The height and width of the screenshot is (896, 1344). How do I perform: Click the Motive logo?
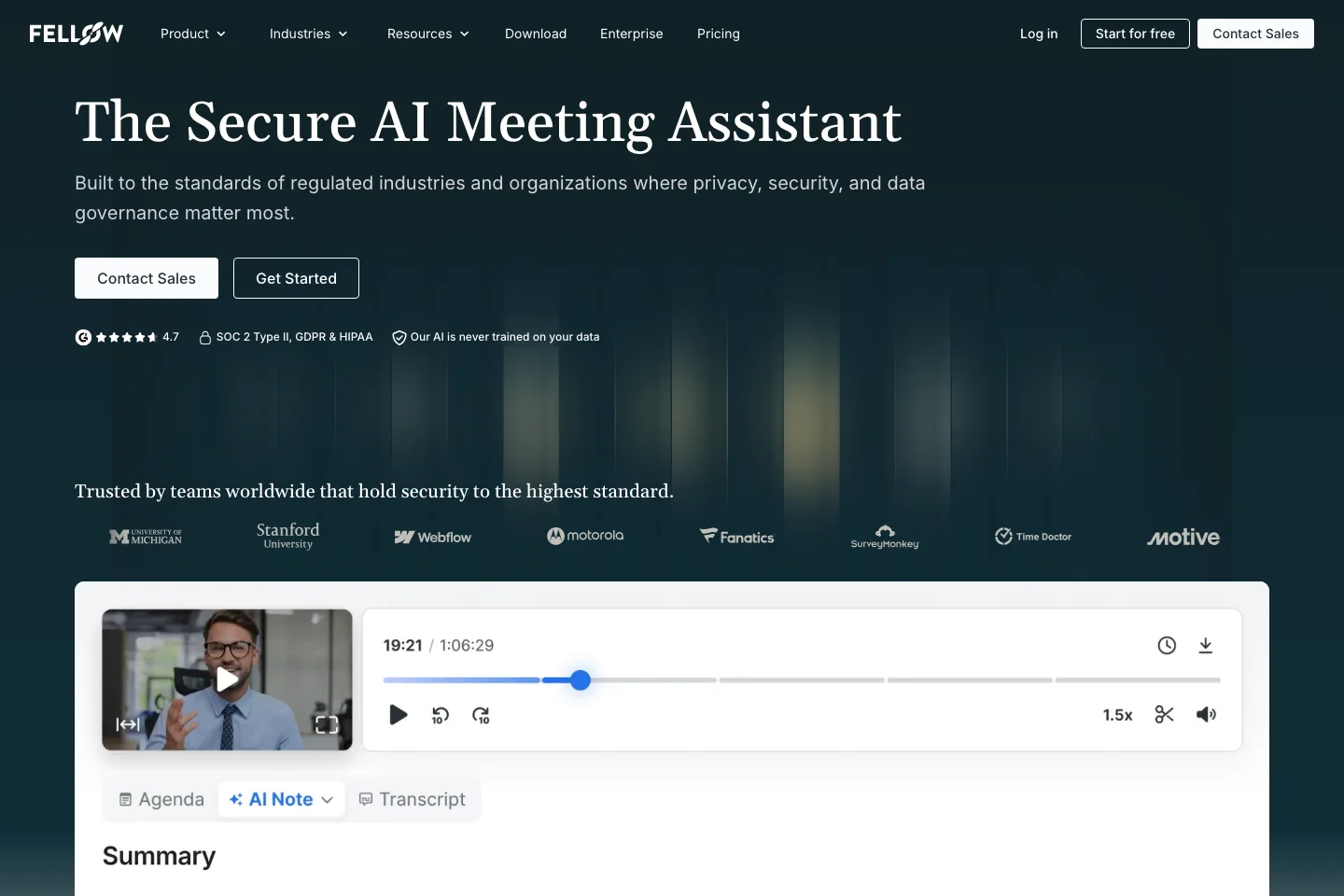pos(1183,537)
